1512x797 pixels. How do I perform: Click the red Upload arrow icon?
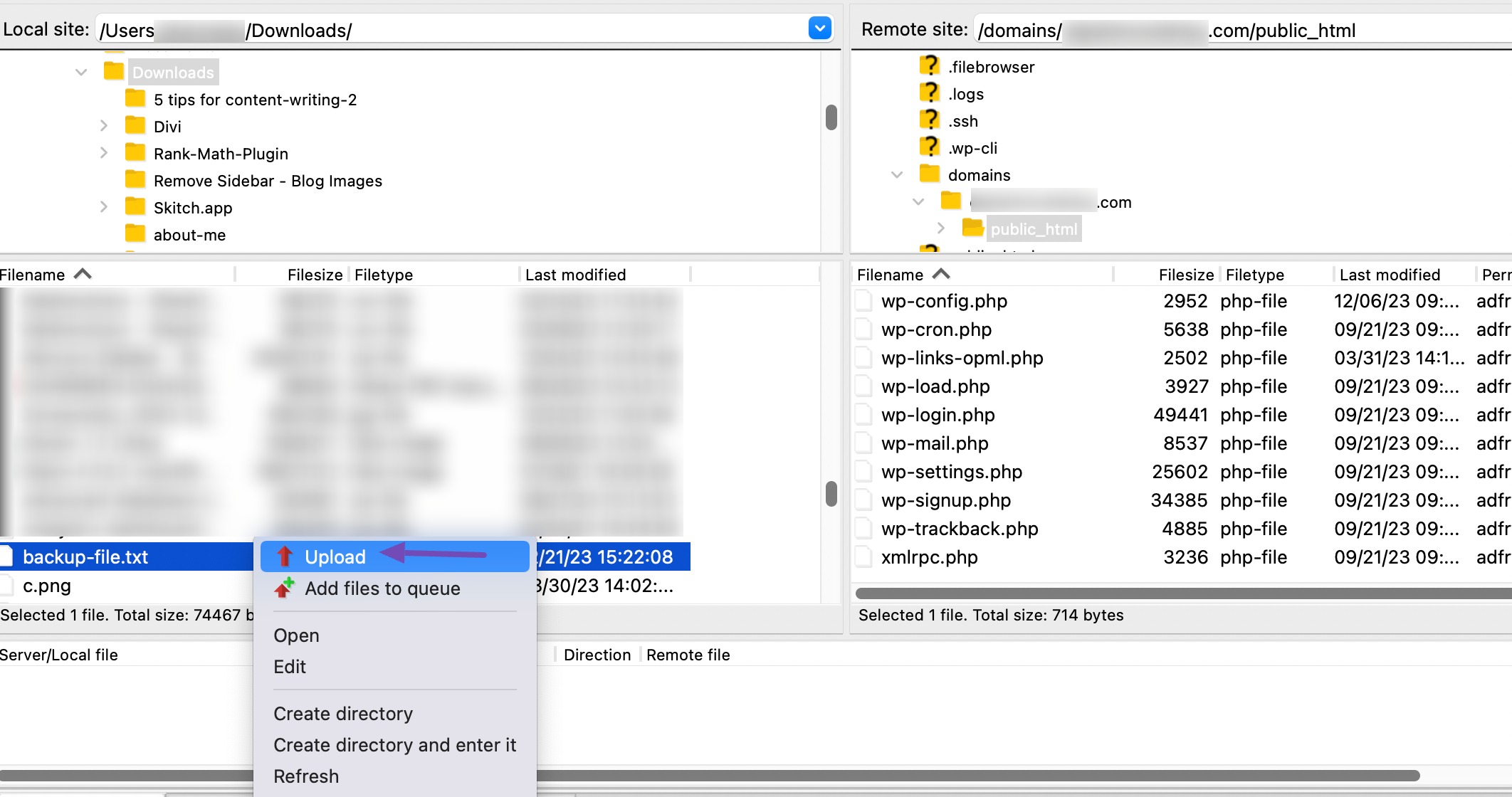click(285, 556)
